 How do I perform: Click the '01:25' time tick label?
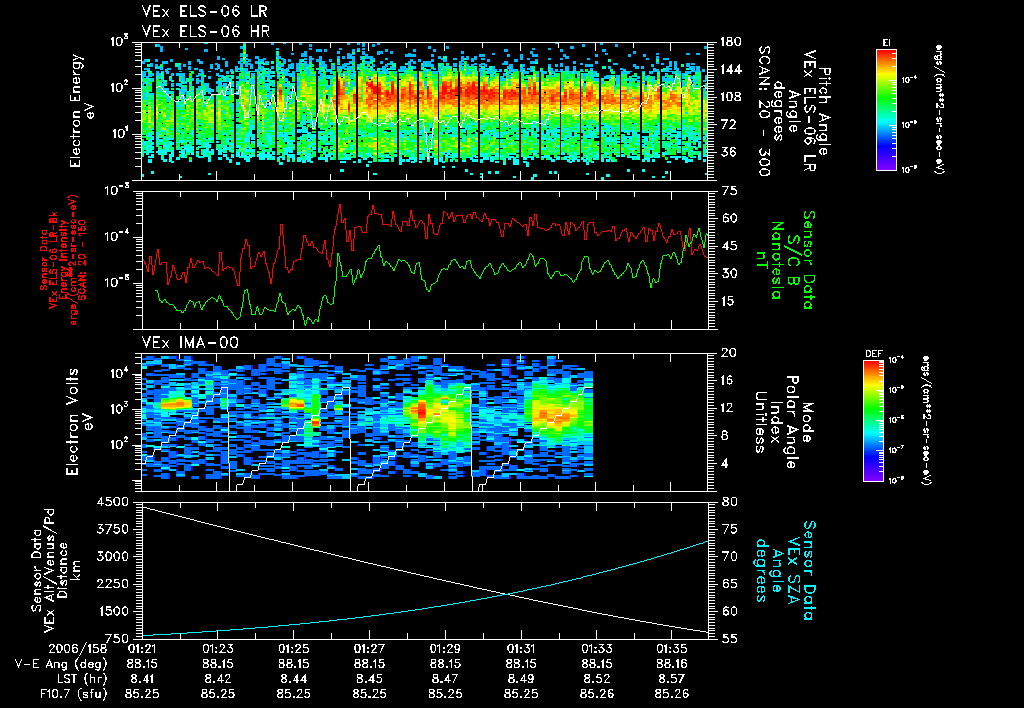(x=293, y=649)
